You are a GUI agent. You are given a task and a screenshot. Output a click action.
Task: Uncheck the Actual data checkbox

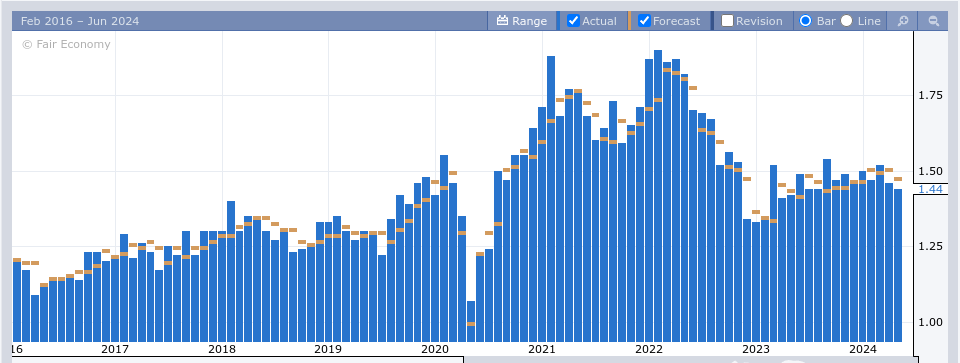tap(573, 21)
